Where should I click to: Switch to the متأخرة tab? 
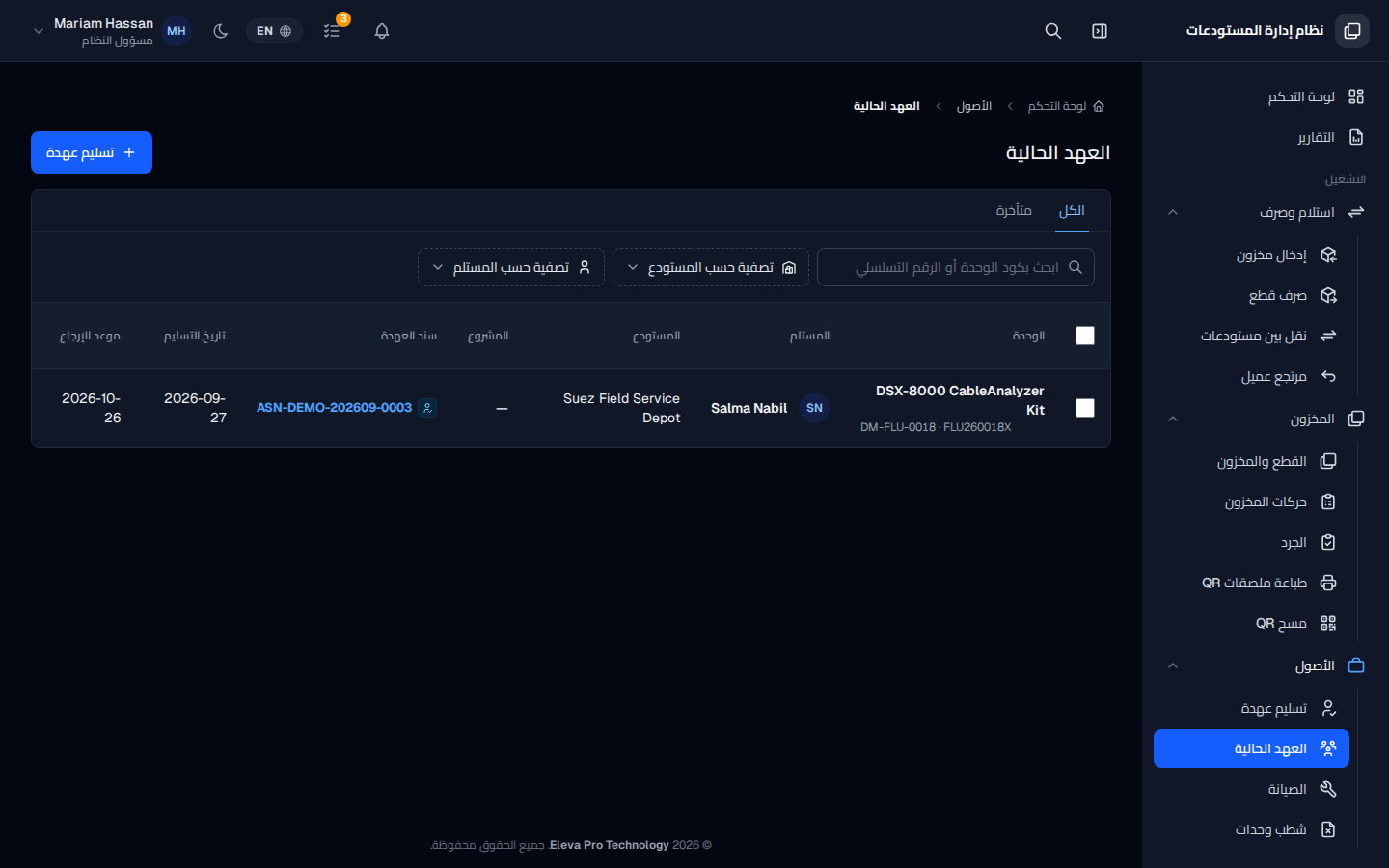(x=1014, y=211)
